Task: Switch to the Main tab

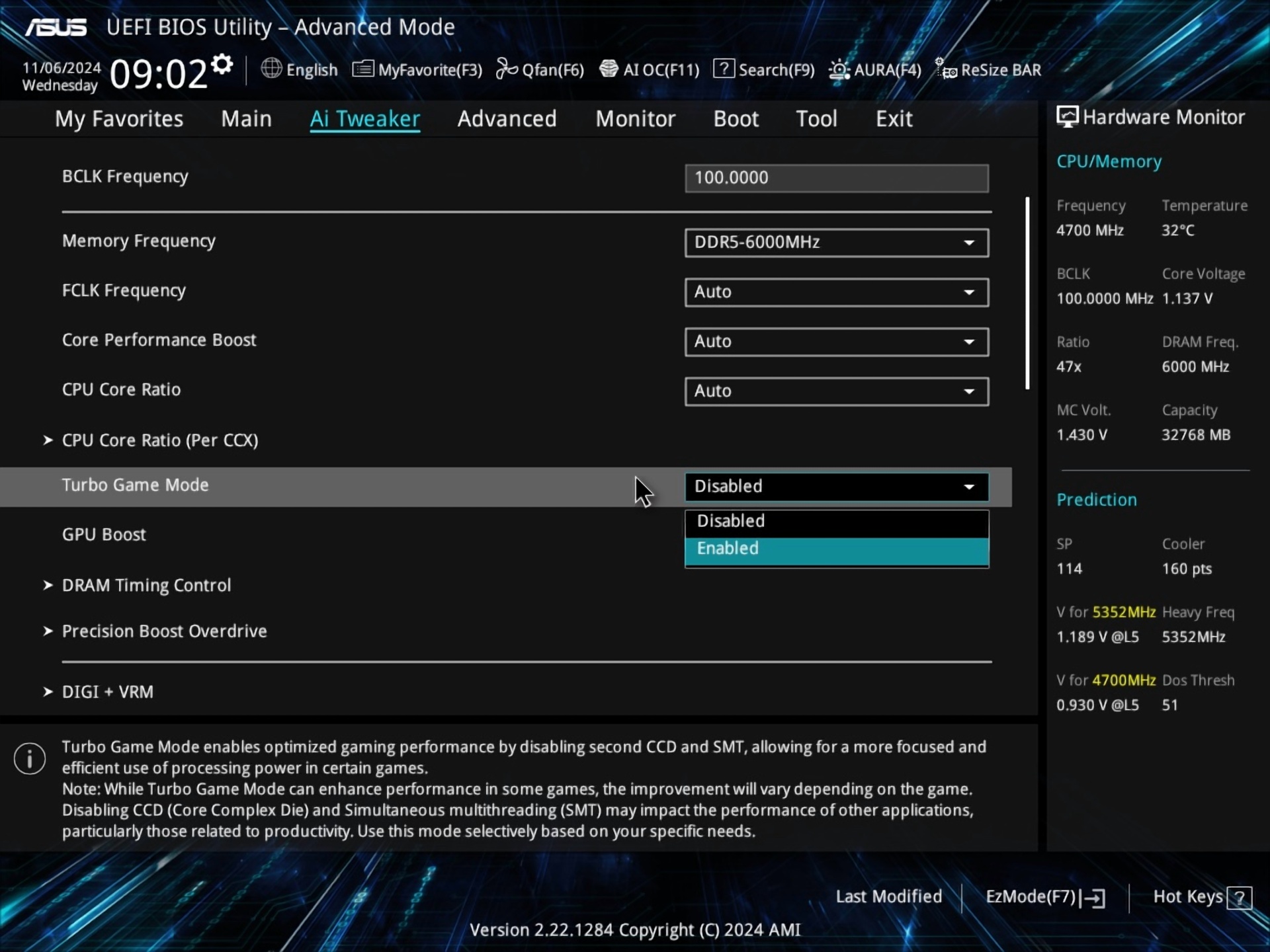Action: [x=246, y=119]
